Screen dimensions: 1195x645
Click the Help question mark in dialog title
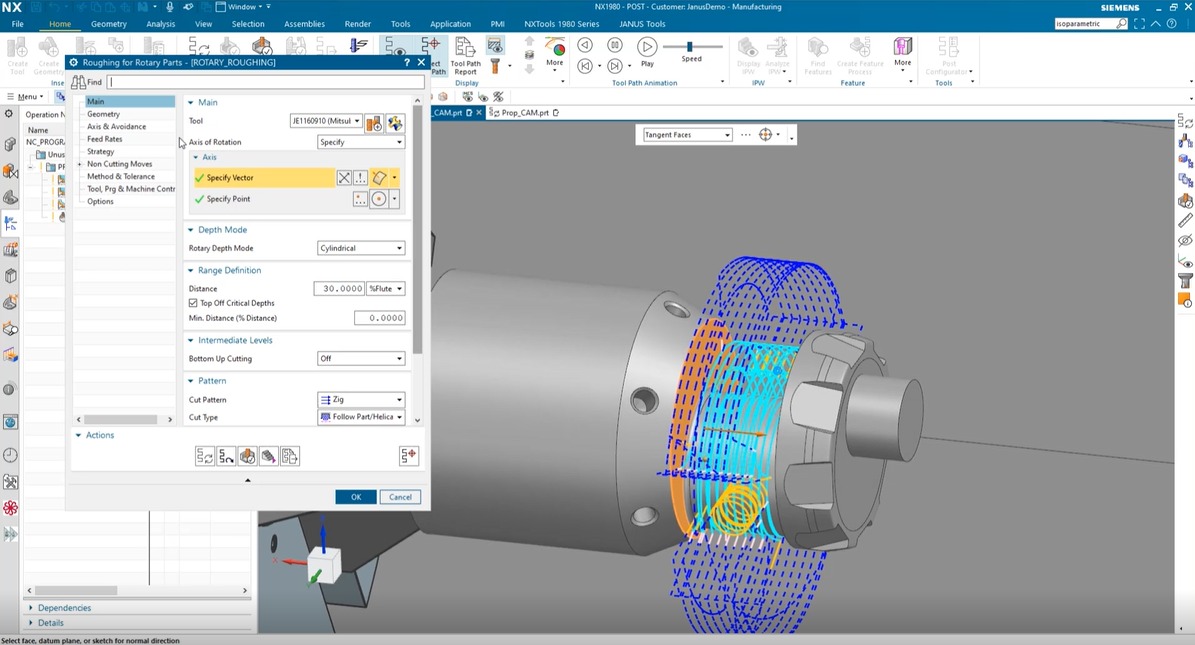coord(407,63)
